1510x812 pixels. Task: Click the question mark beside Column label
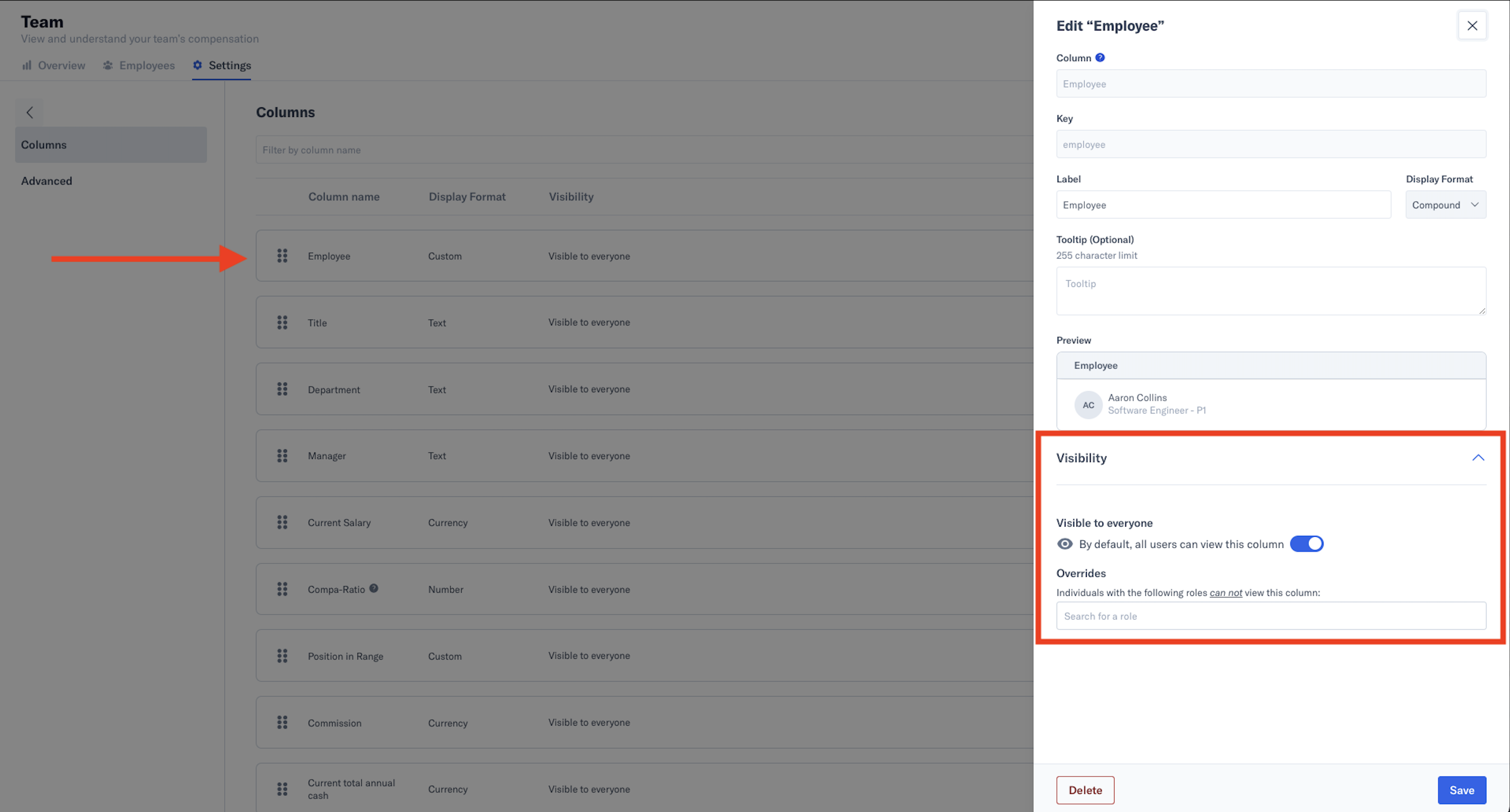(x=1100, y=57)
